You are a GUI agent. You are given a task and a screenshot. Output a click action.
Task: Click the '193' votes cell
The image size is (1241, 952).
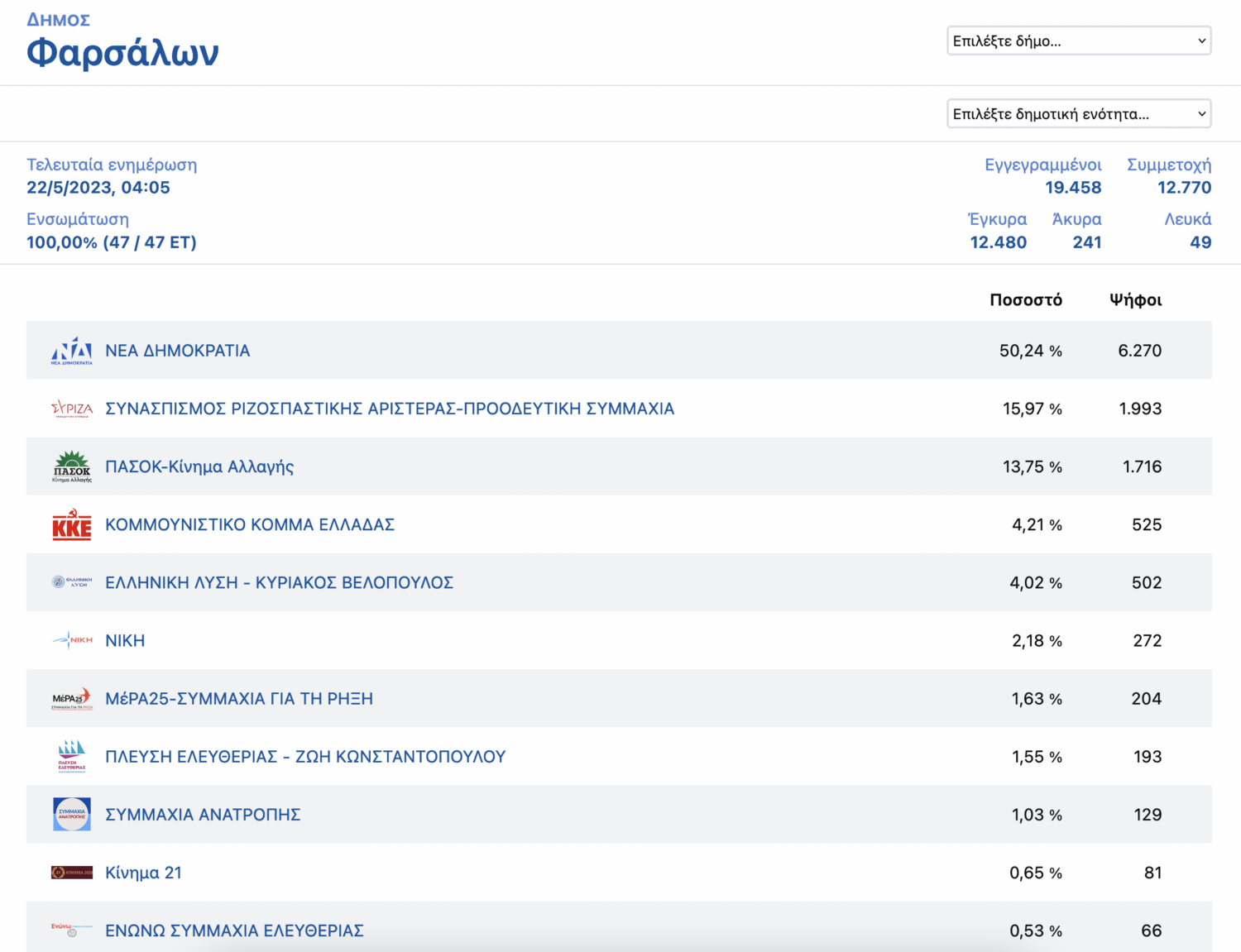point(1148,757)
